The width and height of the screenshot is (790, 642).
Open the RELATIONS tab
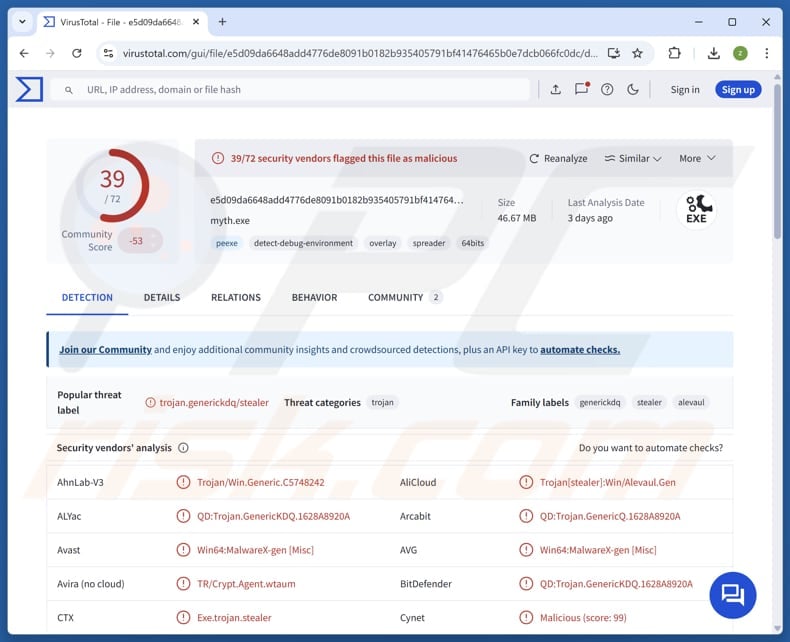click(236, 297)
